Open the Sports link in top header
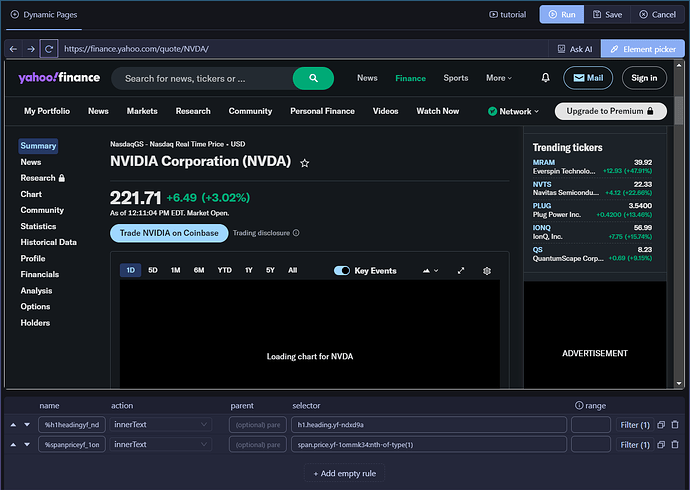The height and width of the screenshot is (490, 690). 456,78
